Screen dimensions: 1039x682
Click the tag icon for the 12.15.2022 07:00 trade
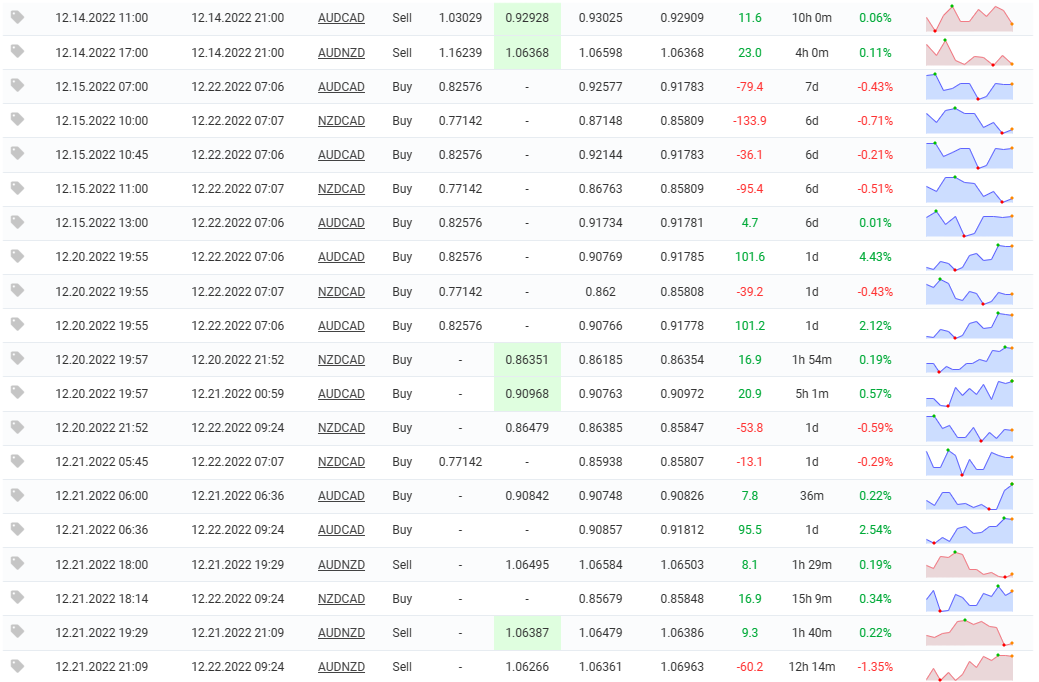pyautogui.click(x=18, y=85)
